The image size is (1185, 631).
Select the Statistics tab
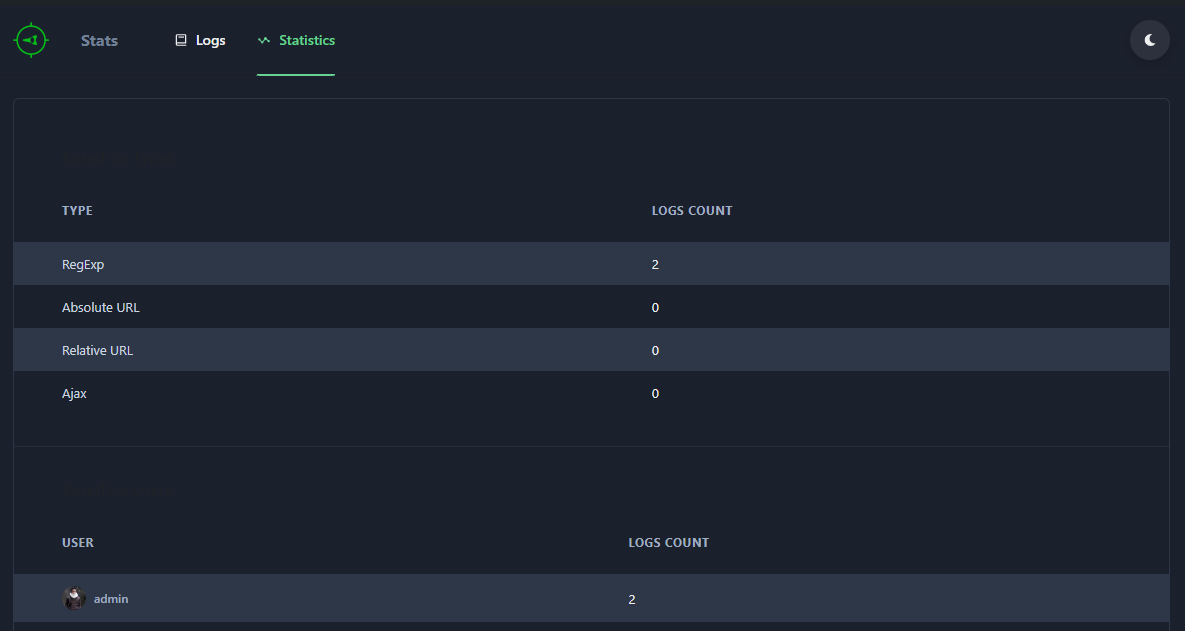[295, 40]
